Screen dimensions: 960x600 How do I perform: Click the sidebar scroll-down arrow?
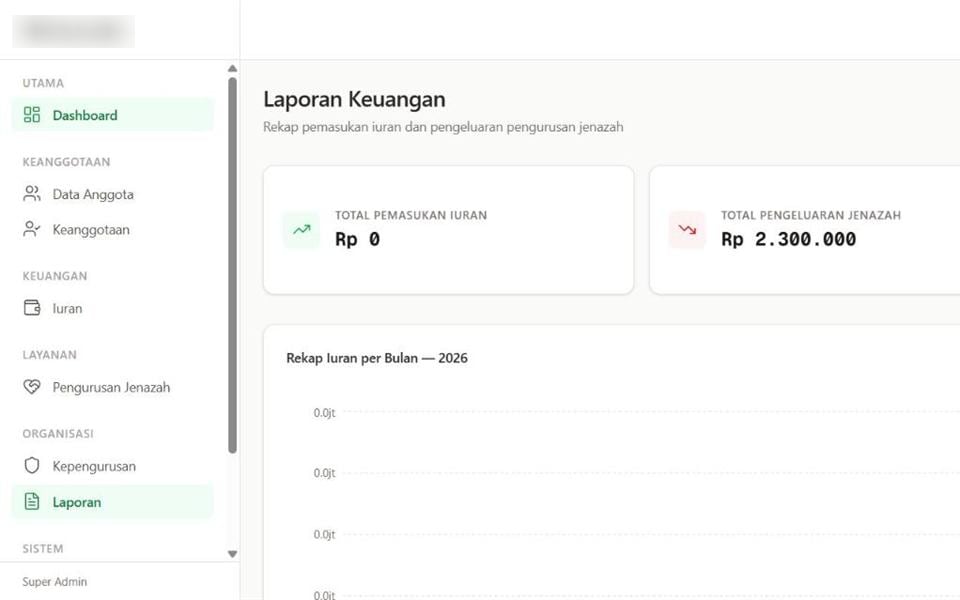(x=232, y=554)
